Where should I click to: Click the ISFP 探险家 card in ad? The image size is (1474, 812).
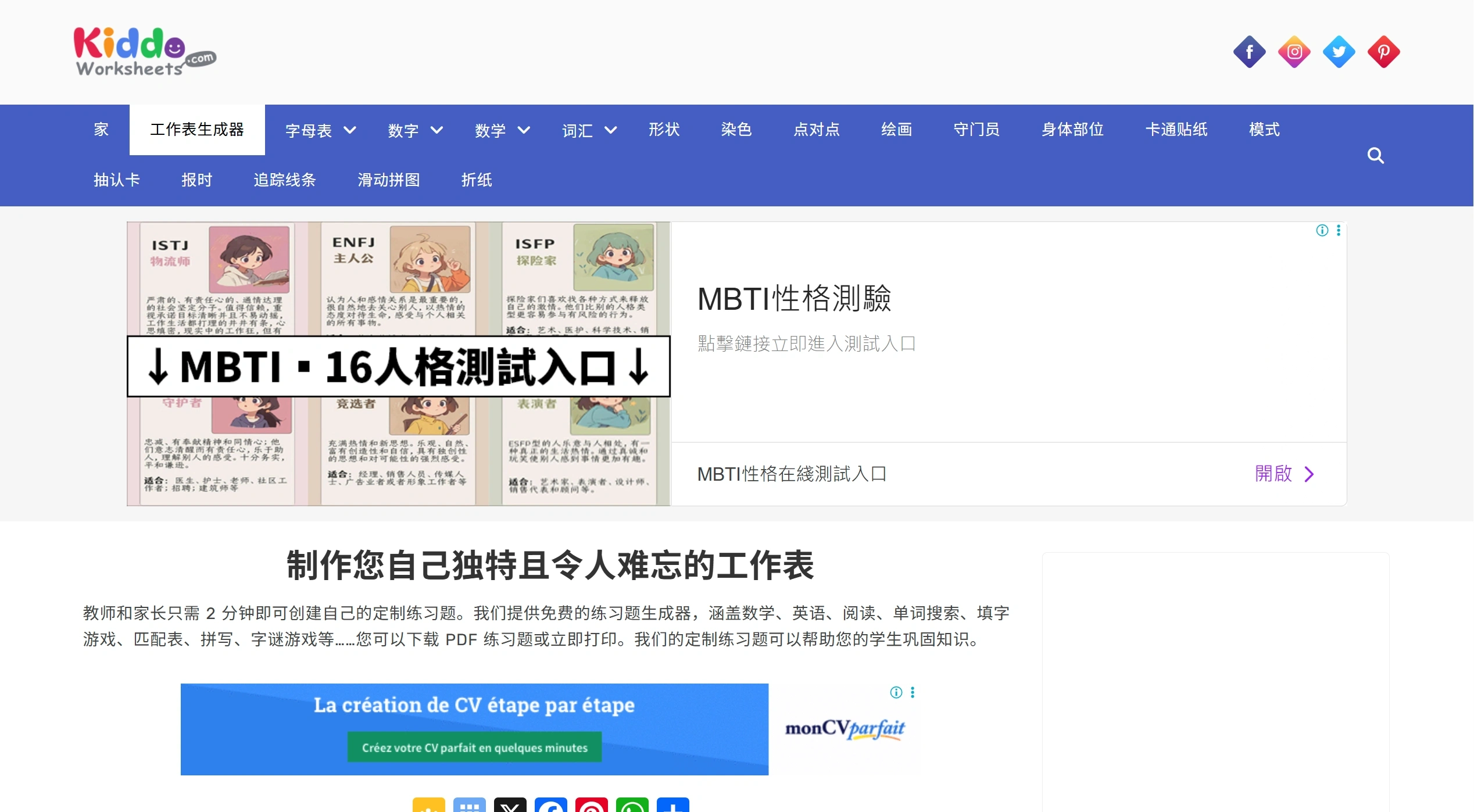pos(579,278)
